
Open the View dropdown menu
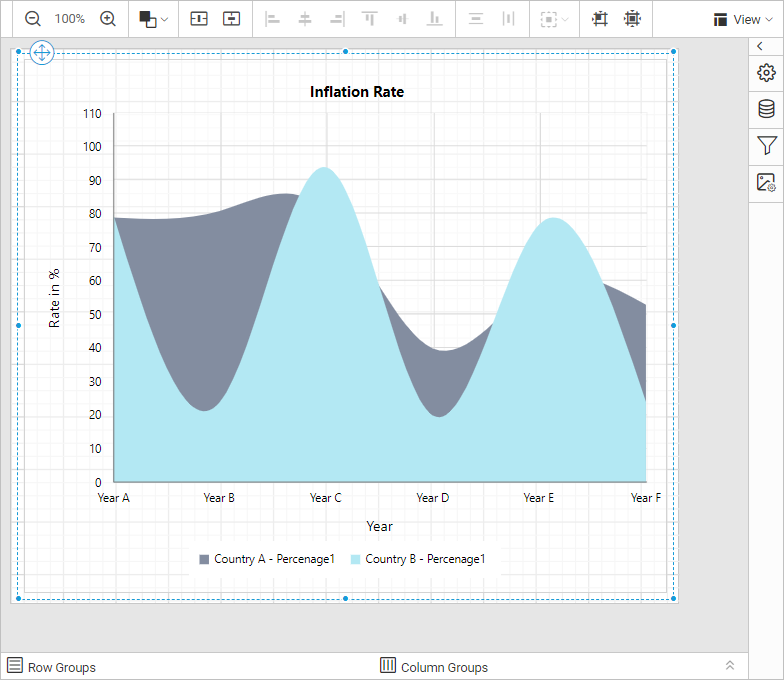pos(743,20)
